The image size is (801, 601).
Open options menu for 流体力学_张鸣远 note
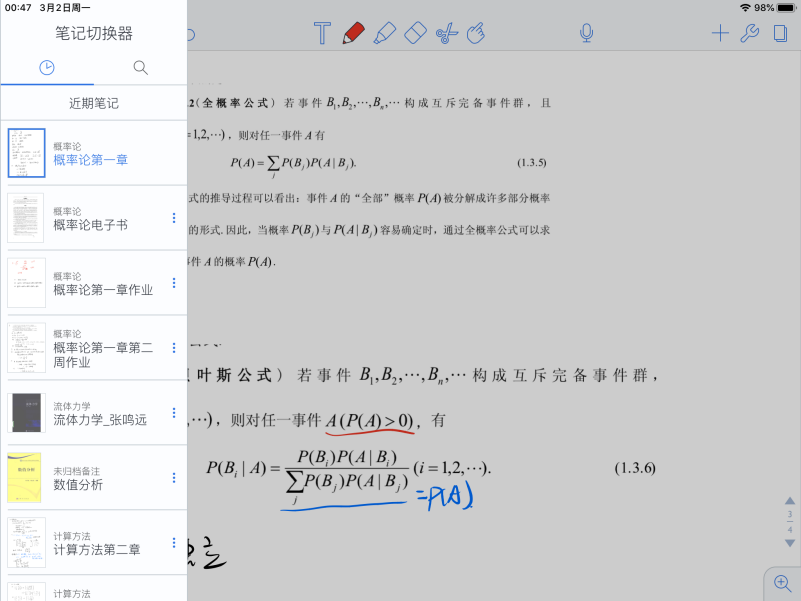click(174, 412)
